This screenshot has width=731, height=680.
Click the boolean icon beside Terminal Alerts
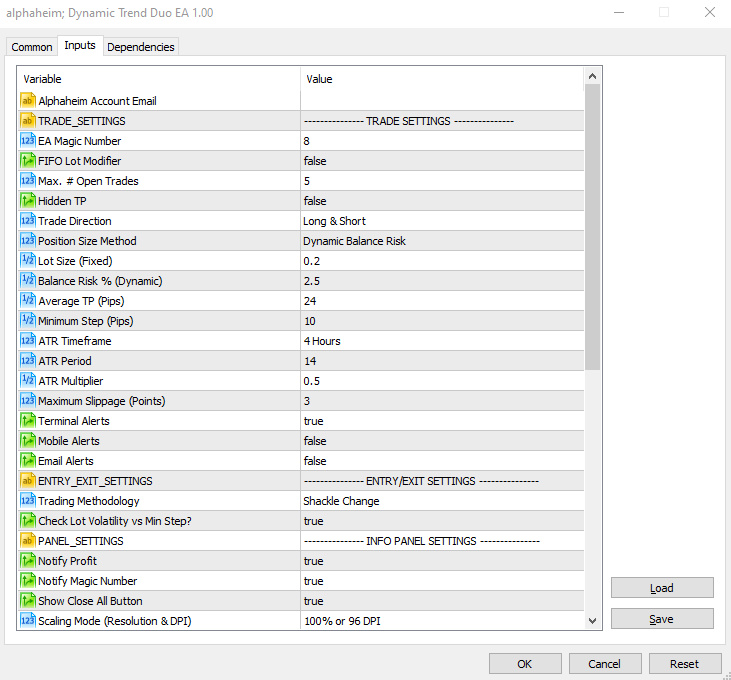(28, 420)
